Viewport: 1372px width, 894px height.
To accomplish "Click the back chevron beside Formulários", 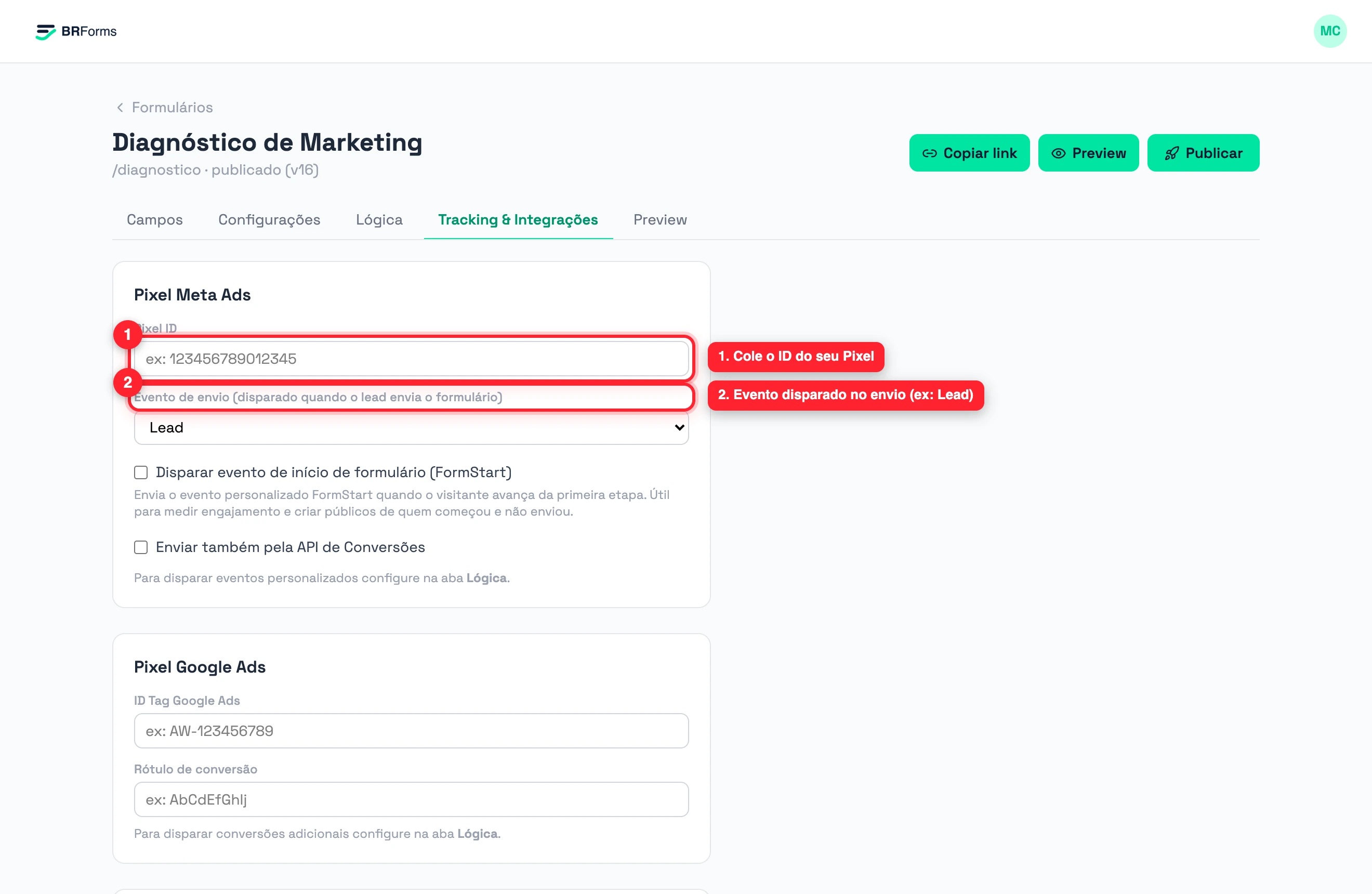I will click(x=120, y=107).
